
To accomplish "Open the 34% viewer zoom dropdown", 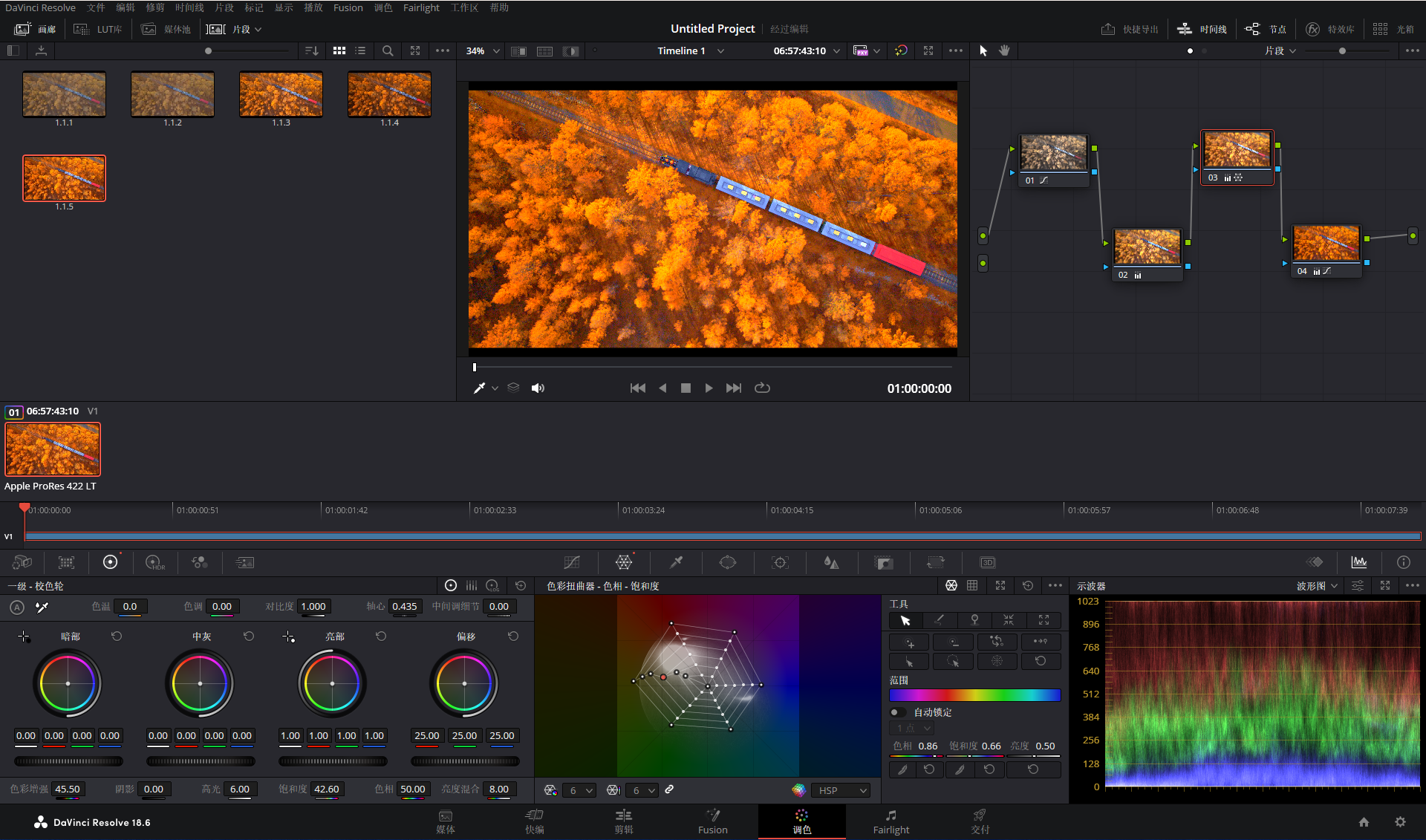I will 483,51.
